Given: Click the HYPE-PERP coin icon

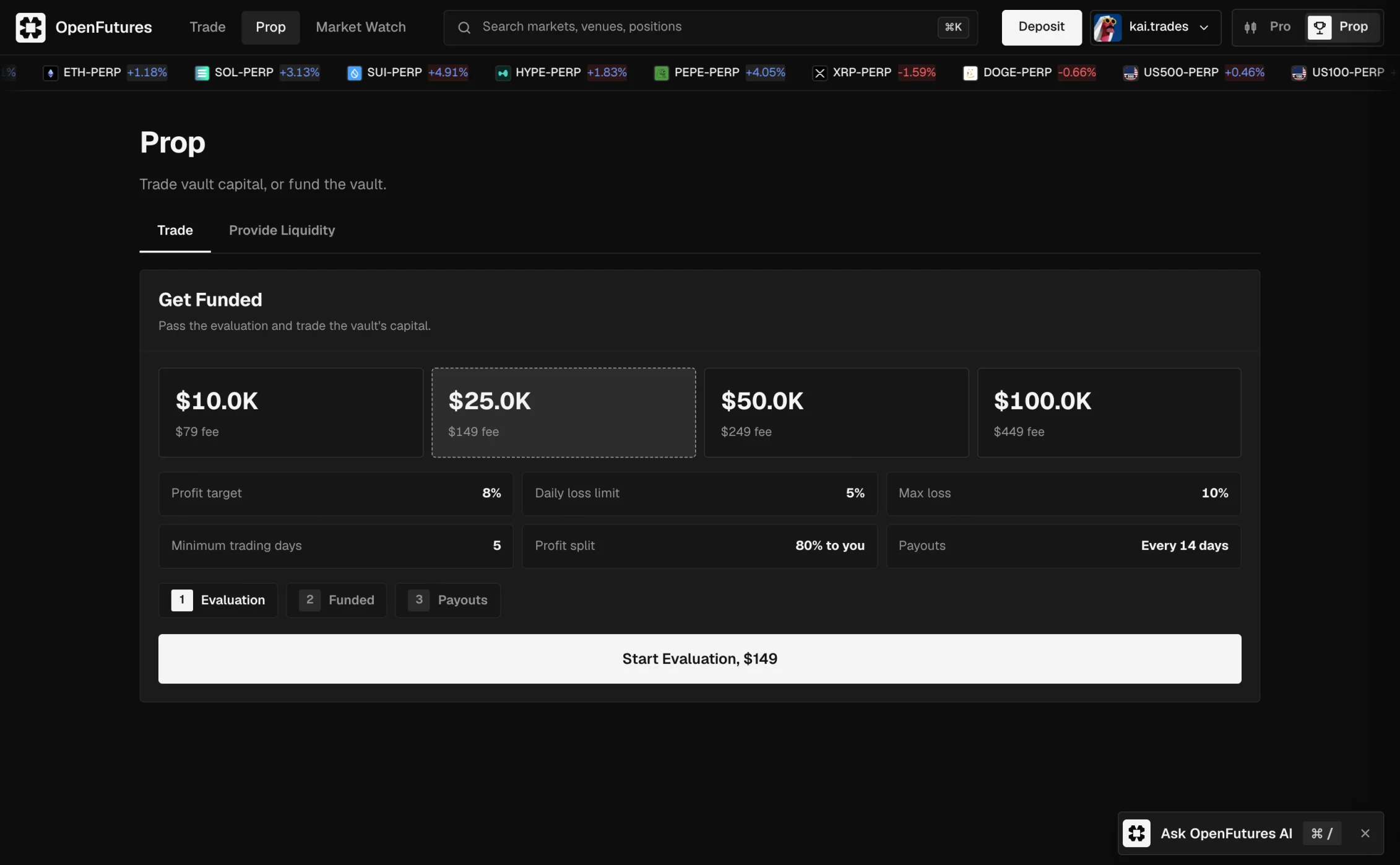Looking at the screenshot, I should tap(503, 73).
